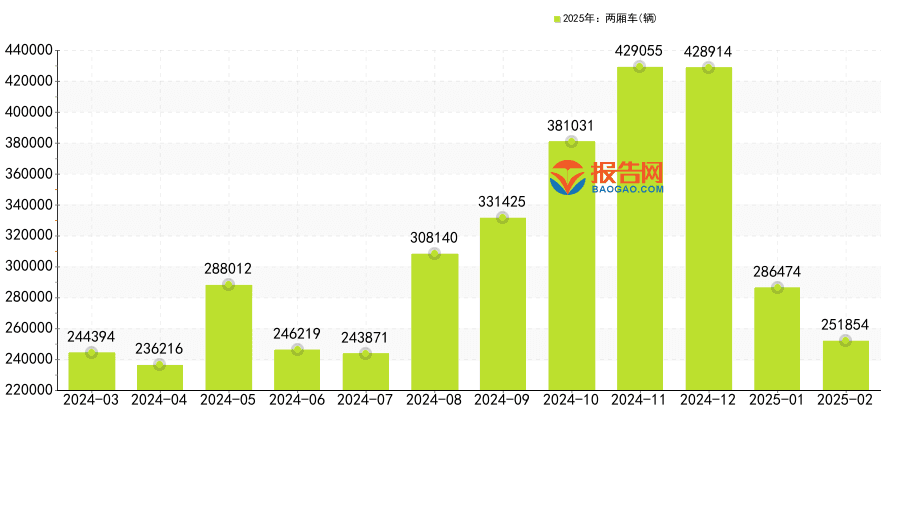Click x-axis label 2024-12

708,400
